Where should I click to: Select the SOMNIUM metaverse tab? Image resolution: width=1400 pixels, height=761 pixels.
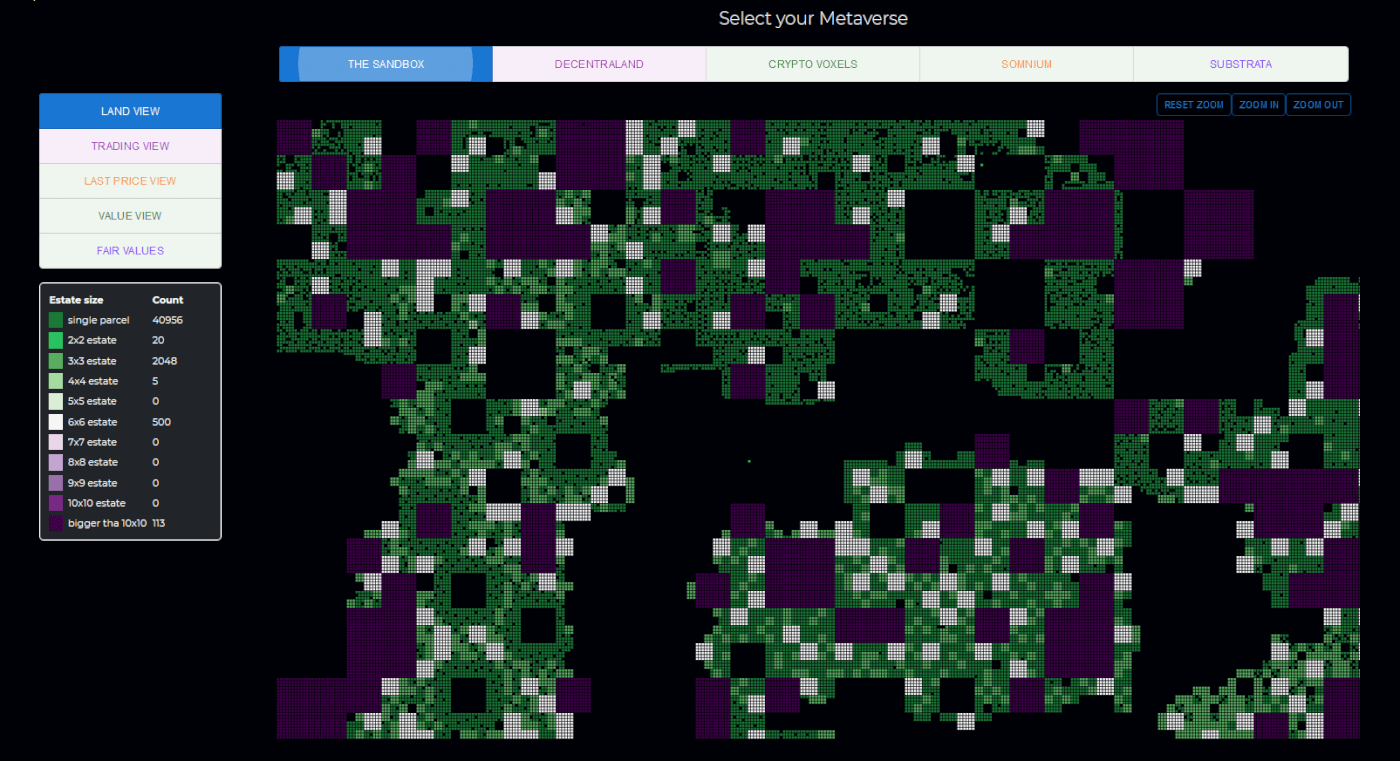1026,63
